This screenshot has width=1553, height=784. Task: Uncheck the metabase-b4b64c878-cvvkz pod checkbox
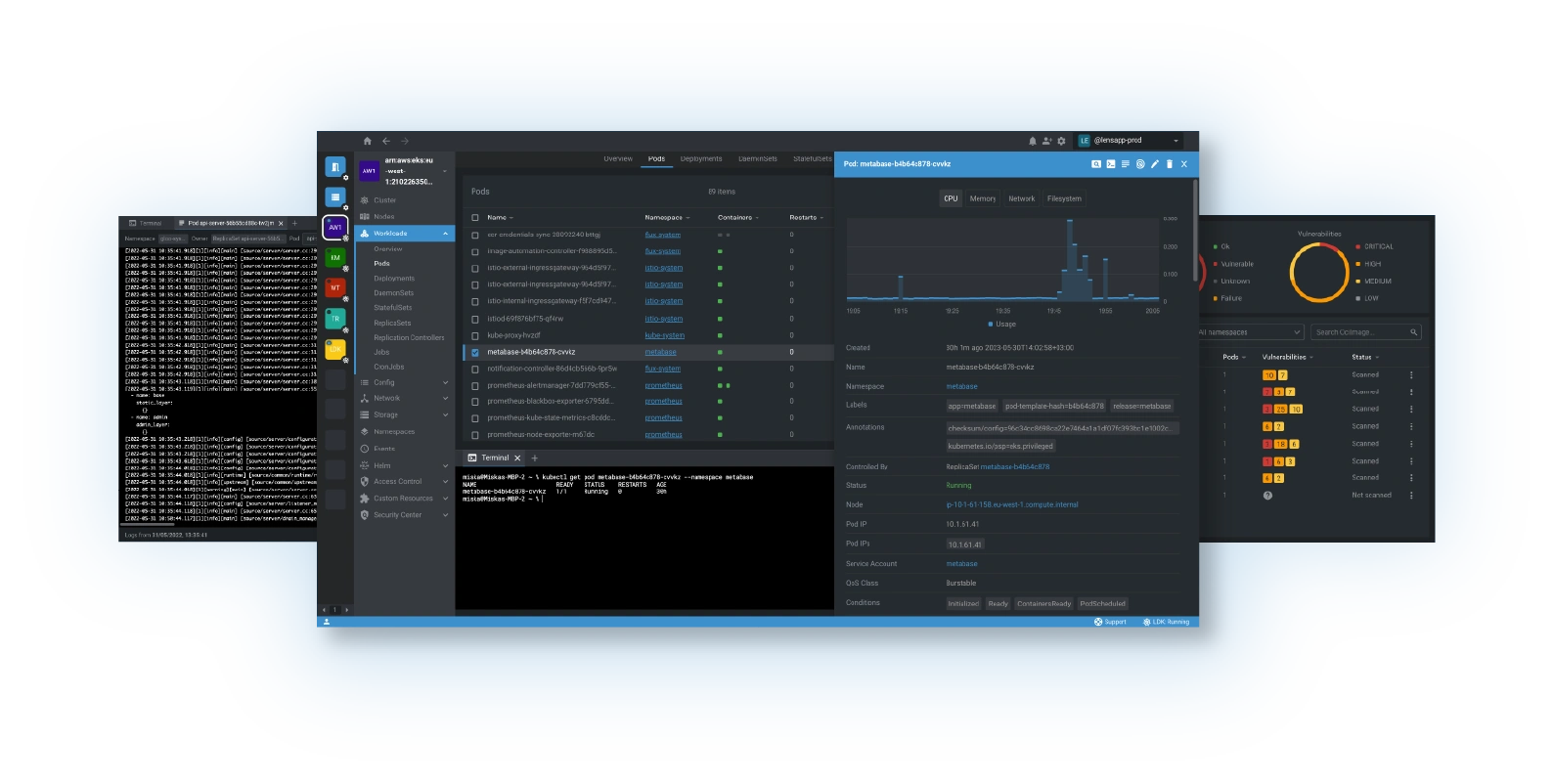pyautogui.click(x=475, y=352)
